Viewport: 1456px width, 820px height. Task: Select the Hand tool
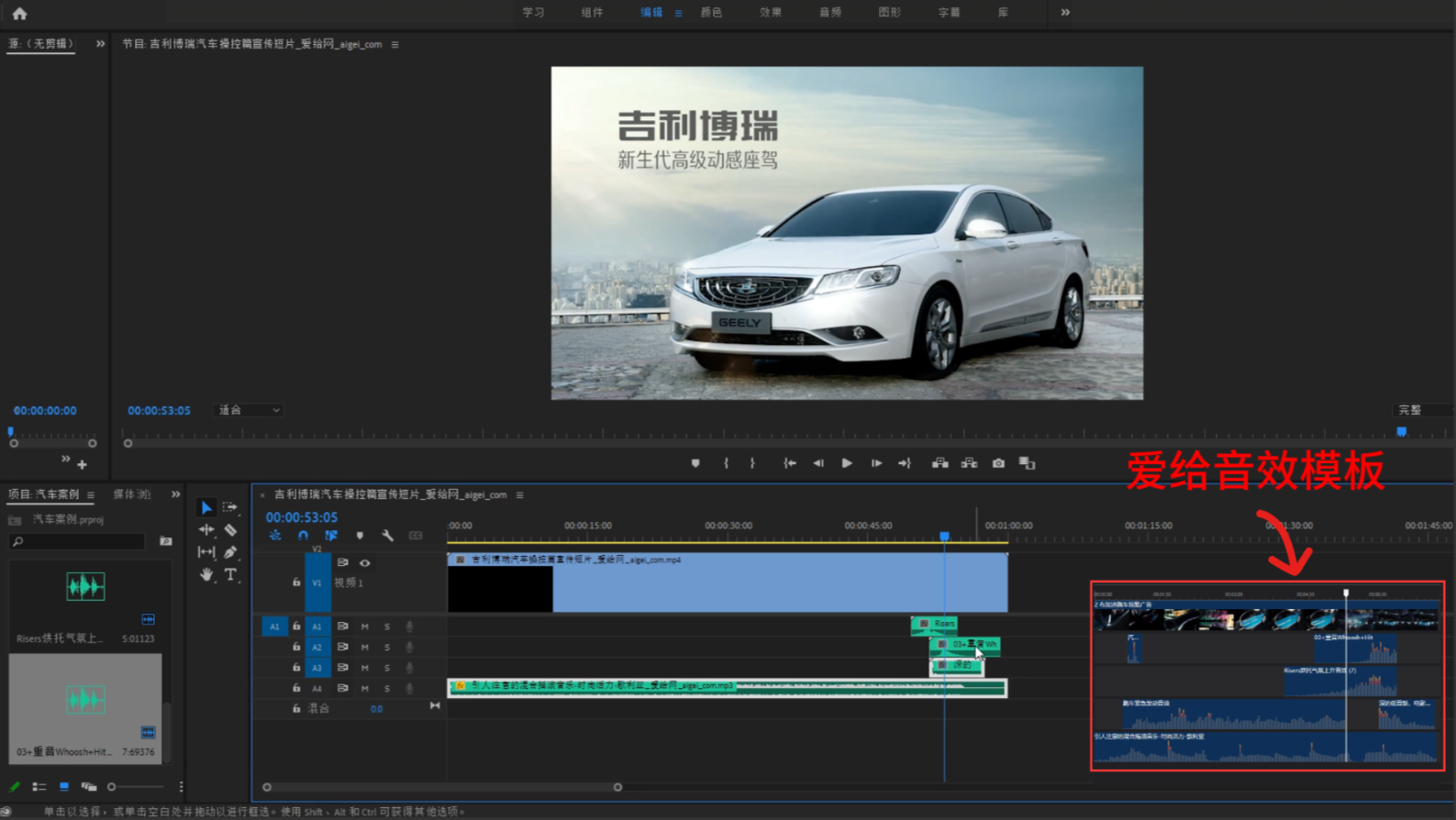click(x=206, y=574)
